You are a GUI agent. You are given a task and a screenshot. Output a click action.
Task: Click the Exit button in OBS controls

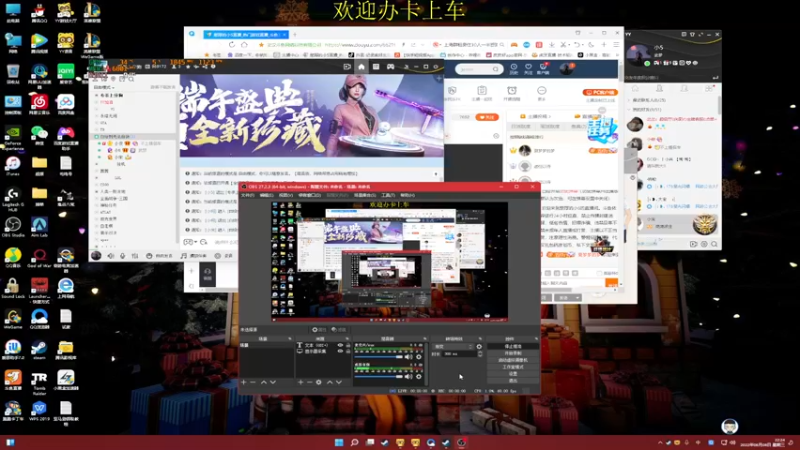tap(513, 381)
